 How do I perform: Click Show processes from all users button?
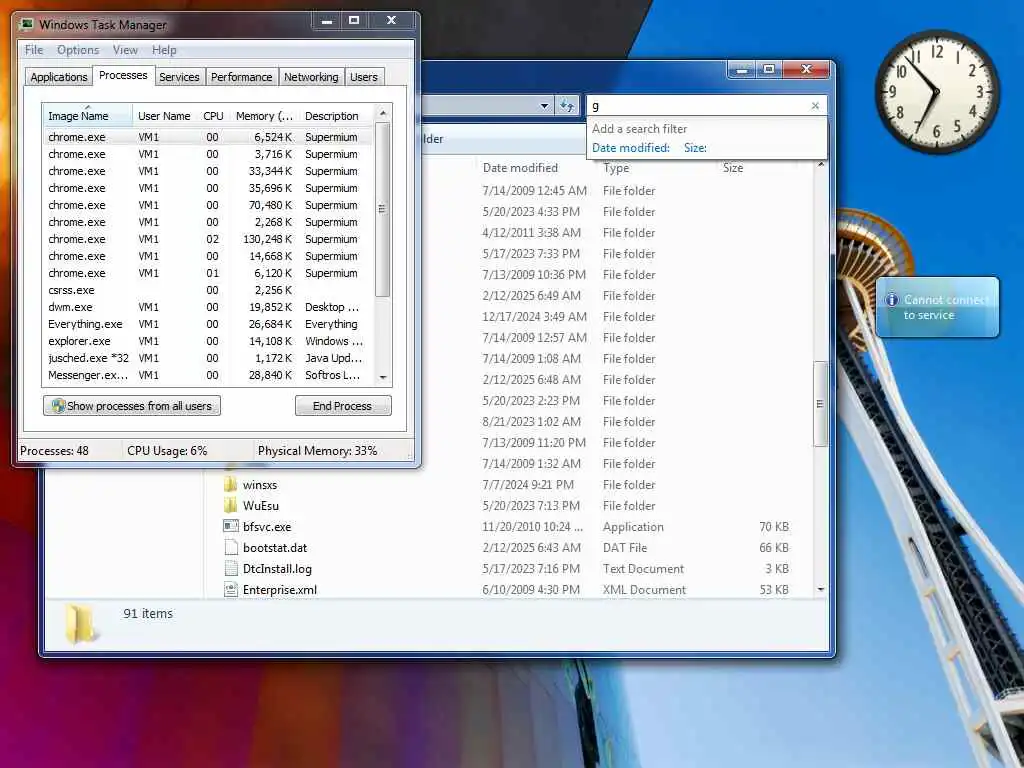pos(132,406)
